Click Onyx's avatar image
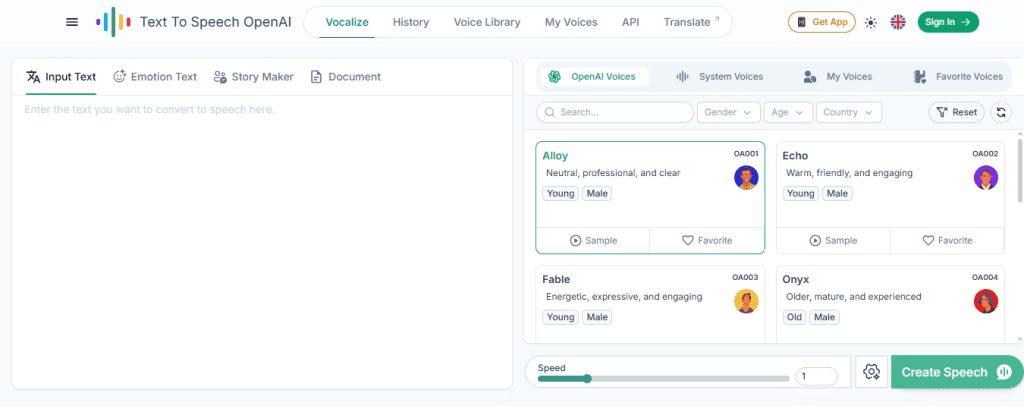Screen dimensions: 1024x406 [986, 301]
